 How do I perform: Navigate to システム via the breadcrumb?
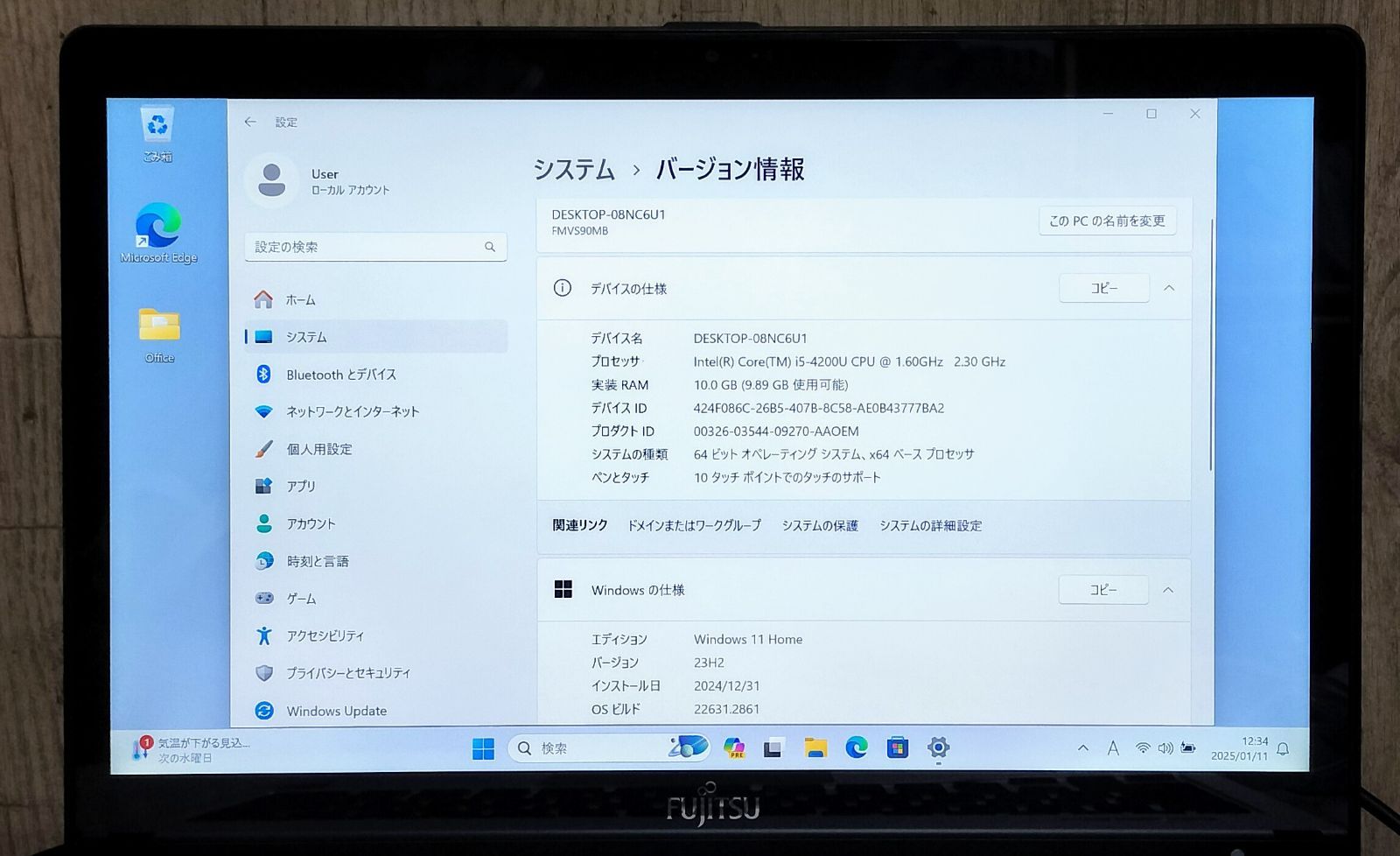575,170
